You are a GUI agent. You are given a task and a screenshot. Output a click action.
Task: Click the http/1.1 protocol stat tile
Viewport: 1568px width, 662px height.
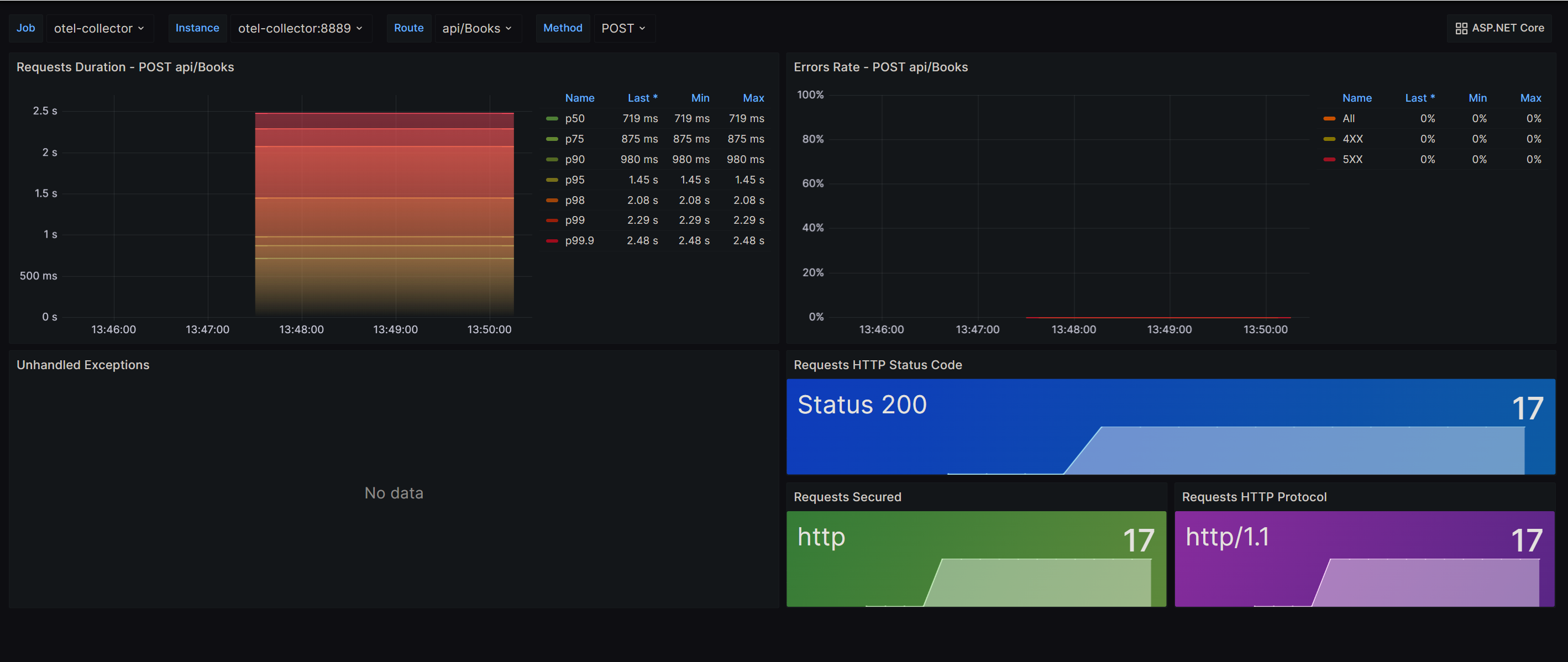(x=1364, y=559)
